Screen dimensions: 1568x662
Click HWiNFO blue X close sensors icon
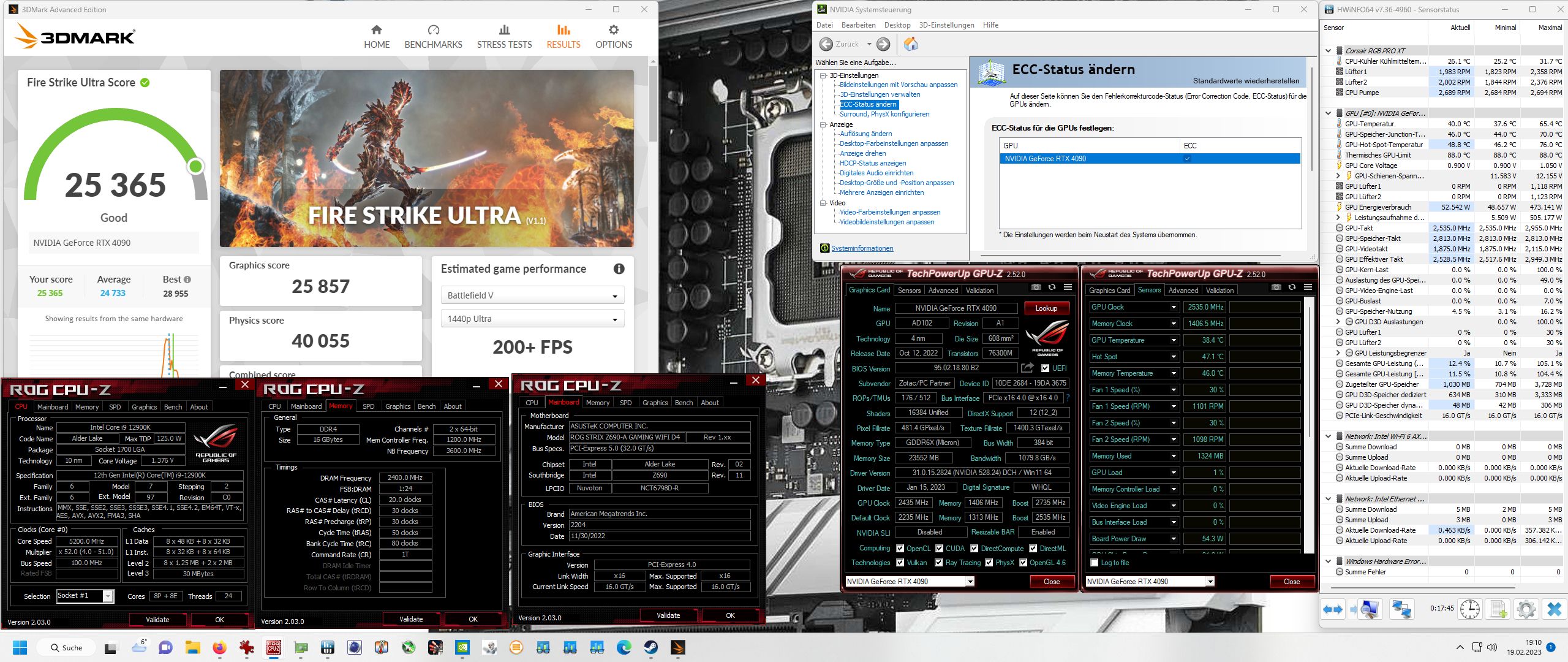(1554, 609)
